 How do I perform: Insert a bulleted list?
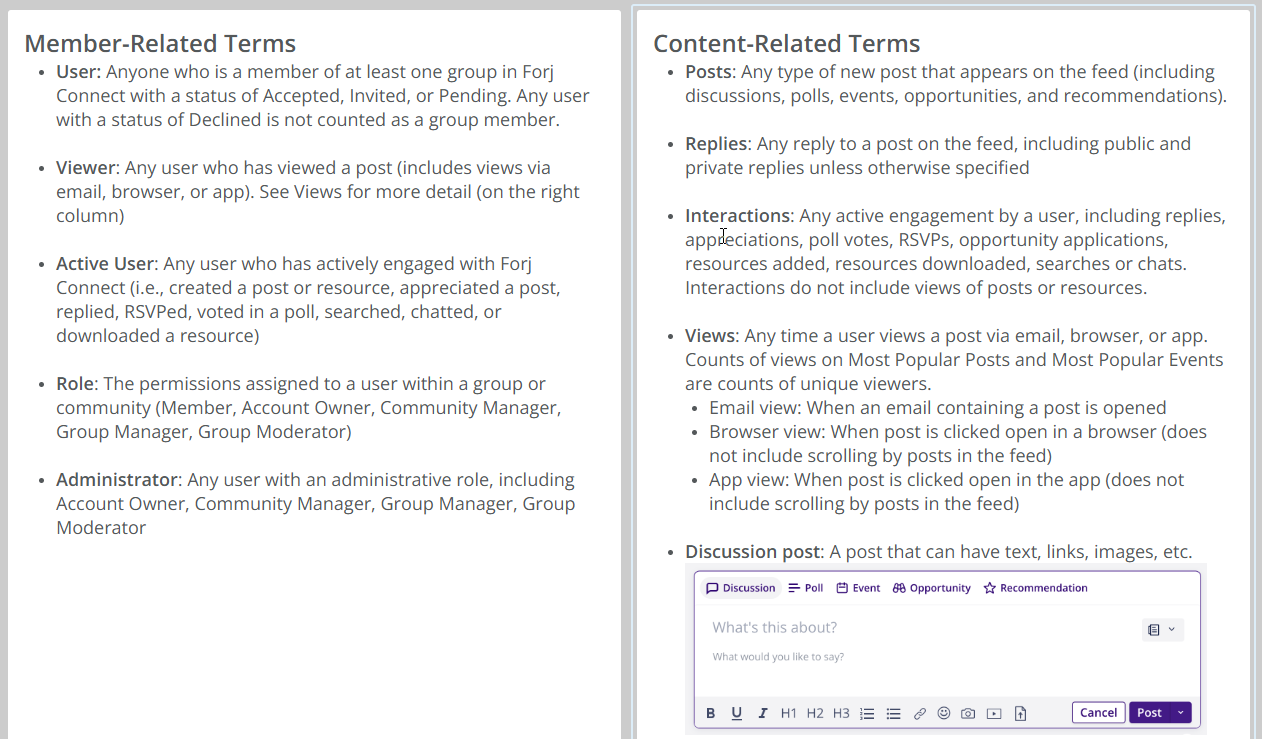(893, 713)
